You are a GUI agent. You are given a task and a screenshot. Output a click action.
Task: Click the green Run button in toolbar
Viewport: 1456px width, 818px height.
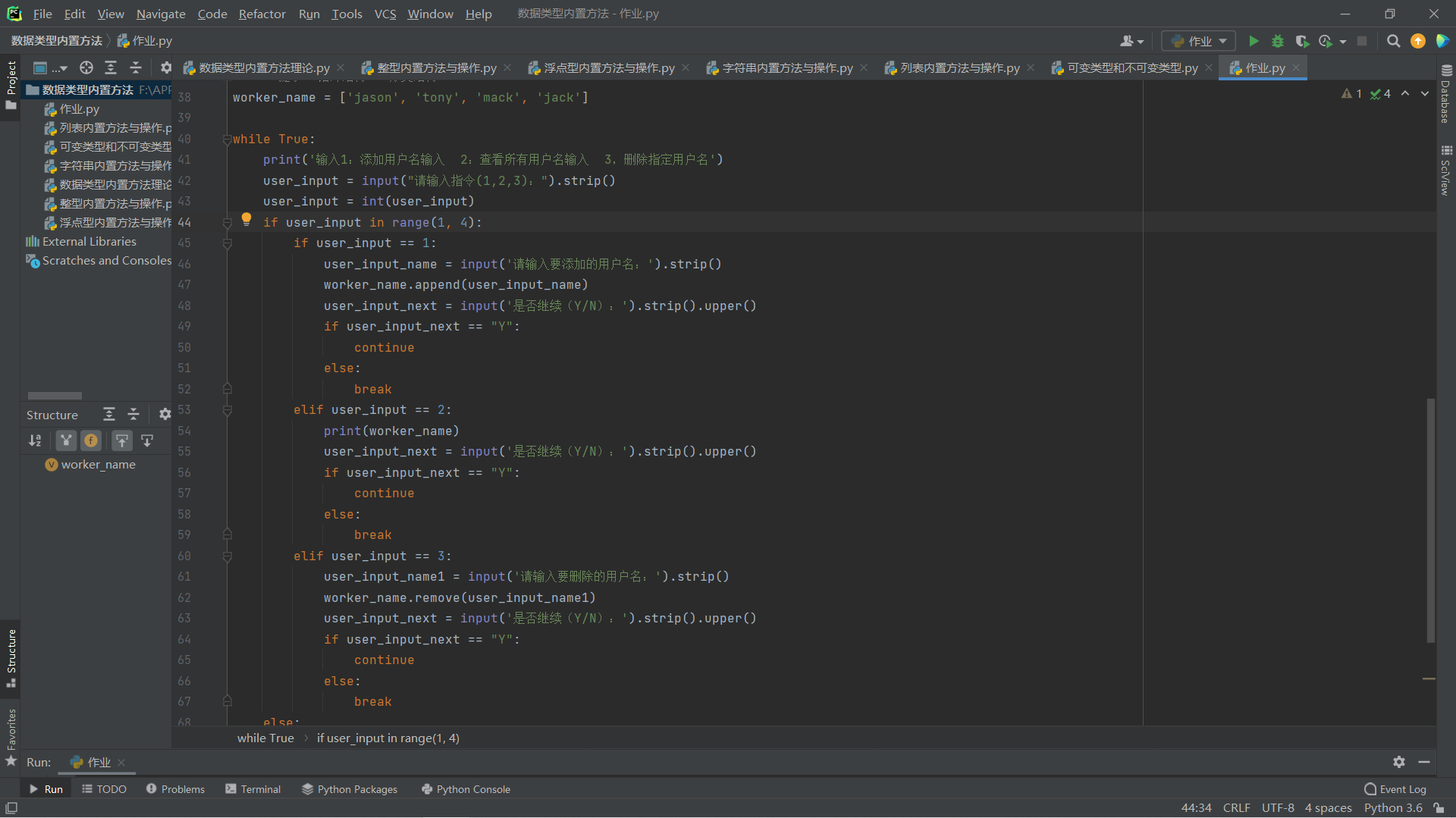(1254, 41)
